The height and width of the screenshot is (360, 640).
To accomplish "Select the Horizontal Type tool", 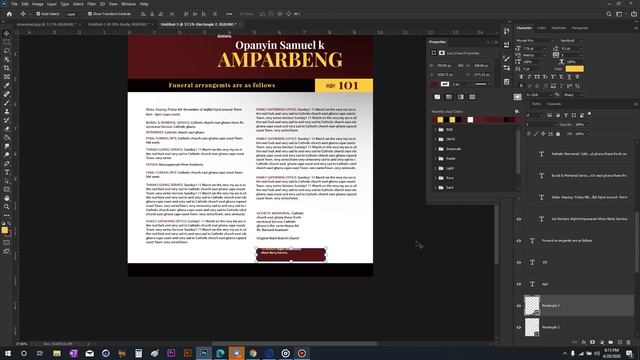I will (x=7, y=172).
